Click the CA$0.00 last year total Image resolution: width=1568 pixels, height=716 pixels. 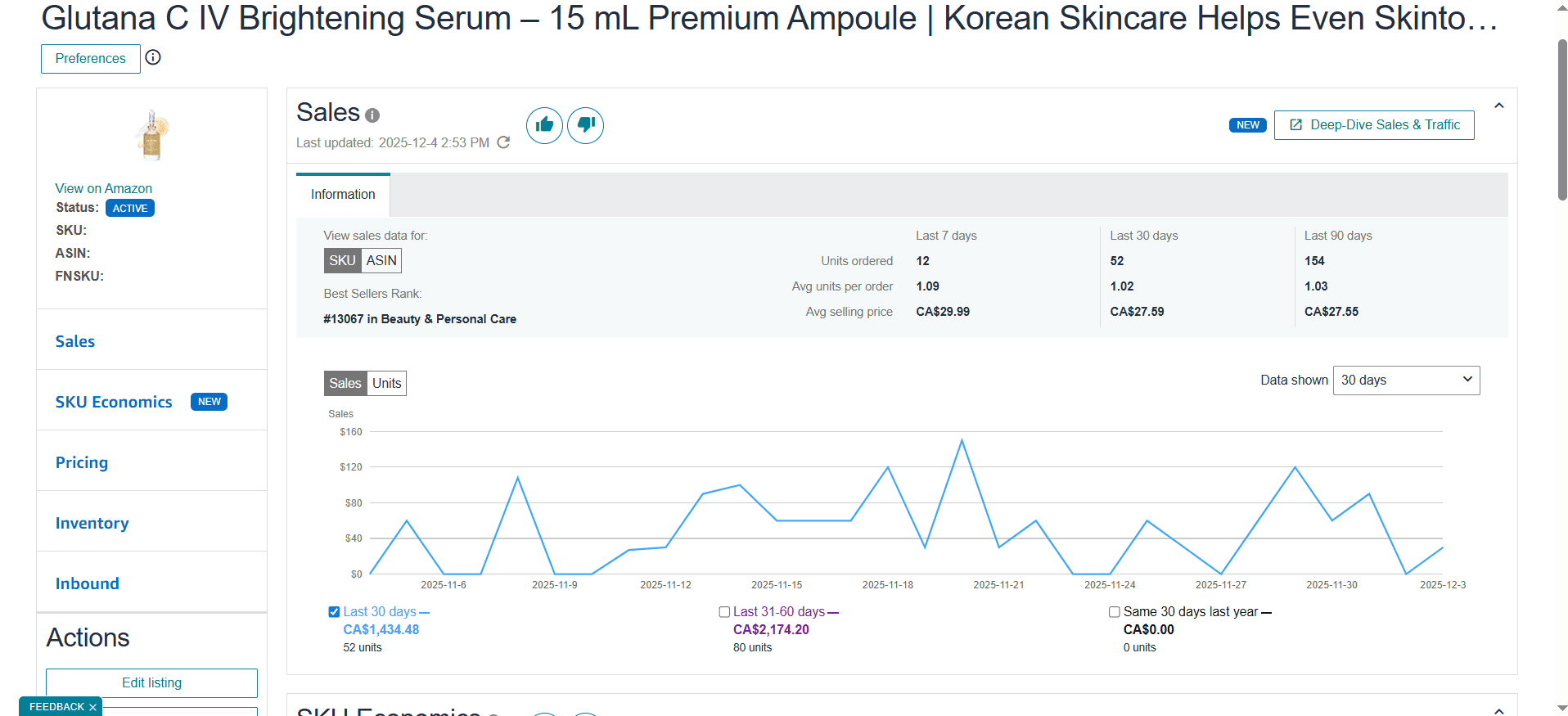[x=1149, y=630]
